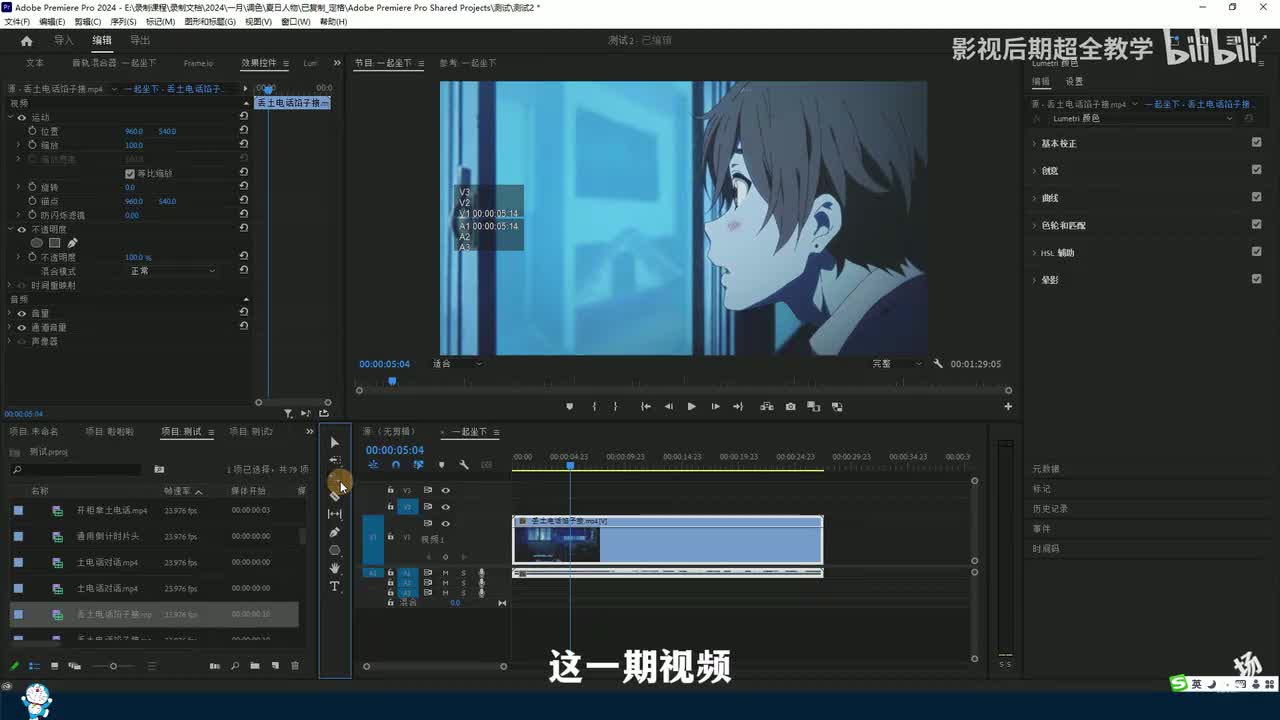Screen dimensions: 1280x720
Task: Toggle the 等比缩放 checkbox
Action: [x=130, y=174]
